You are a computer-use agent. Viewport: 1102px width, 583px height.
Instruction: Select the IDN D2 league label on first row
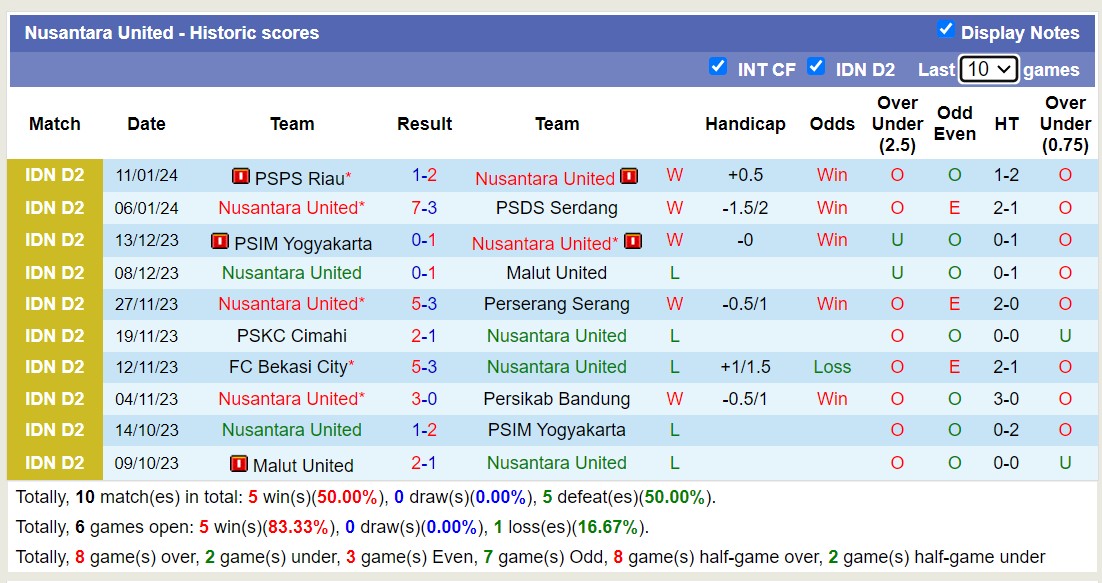[x=55, y=176]
